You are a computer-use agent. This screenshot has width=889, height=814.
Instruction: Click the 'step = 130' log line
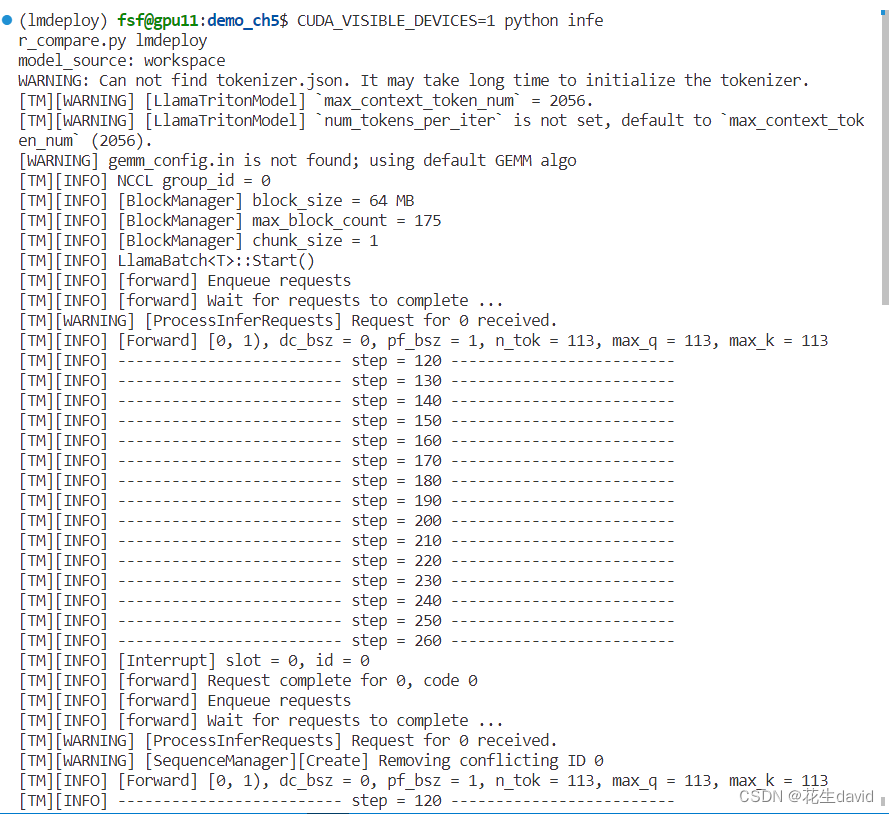click(x=346, y=381)
